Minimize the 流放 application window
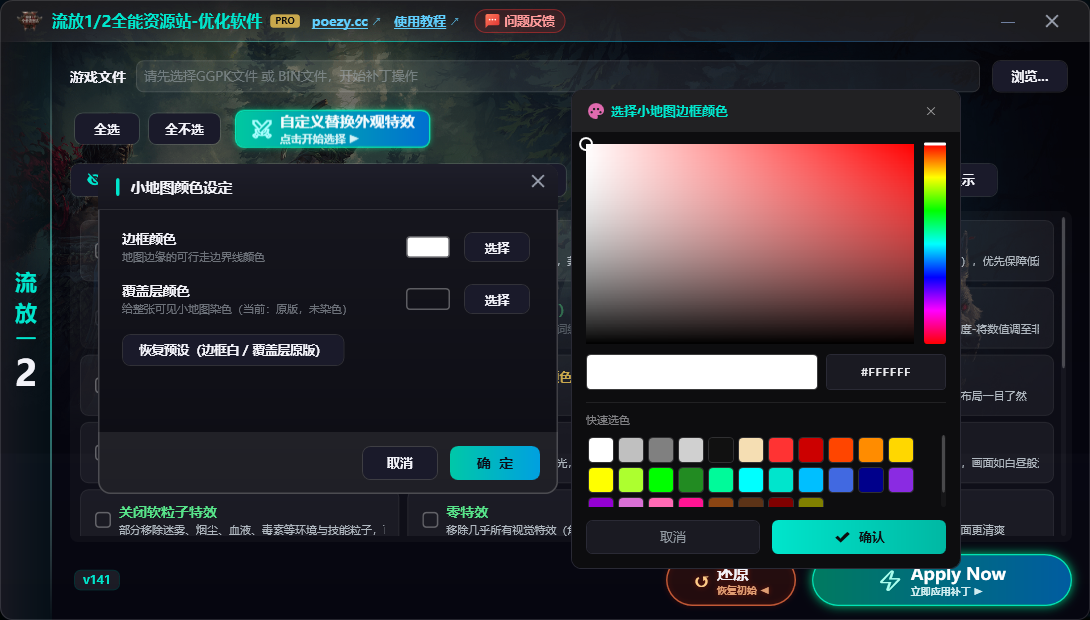 click(x=1008, y=22)
